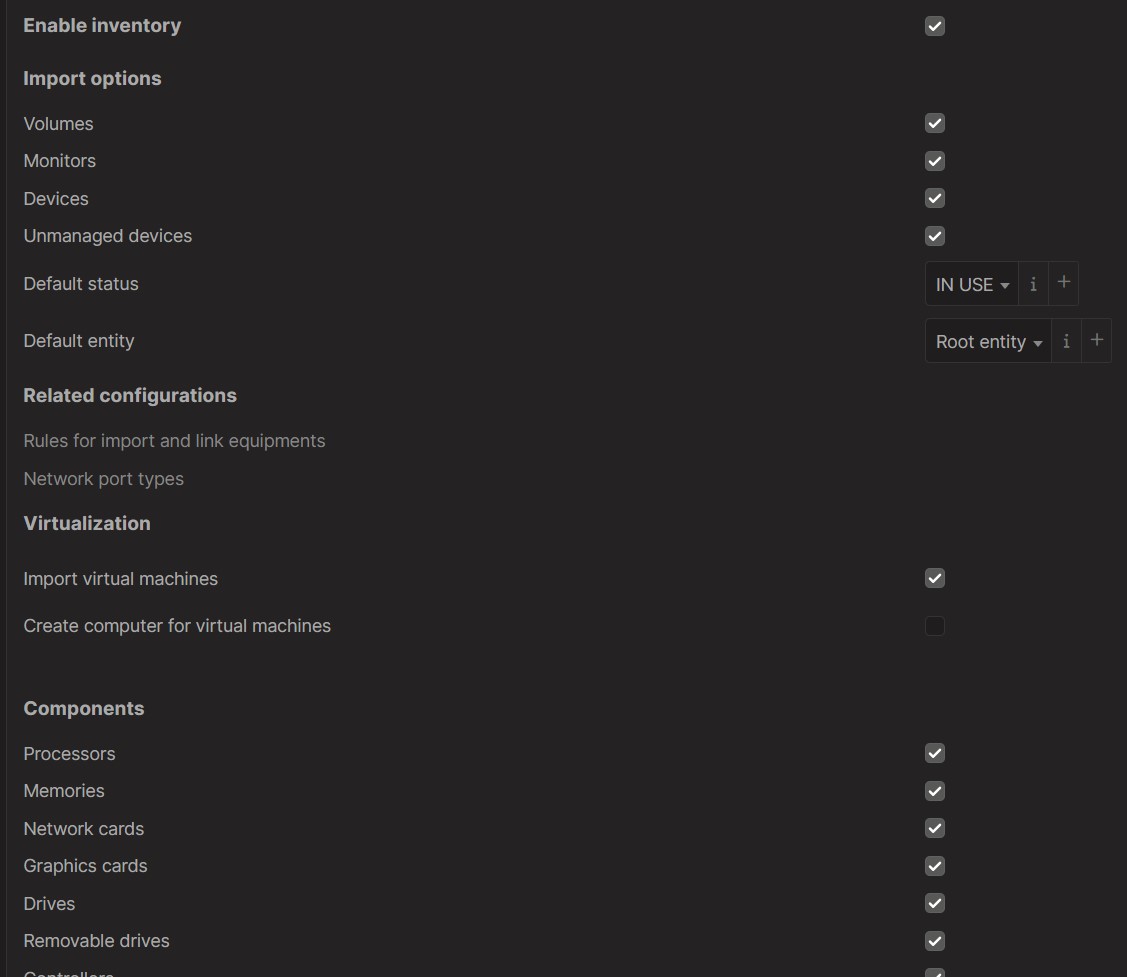1127x977 pixels.
Task: Click the info icon next to Default status
Action: (x=1033, y=283)
